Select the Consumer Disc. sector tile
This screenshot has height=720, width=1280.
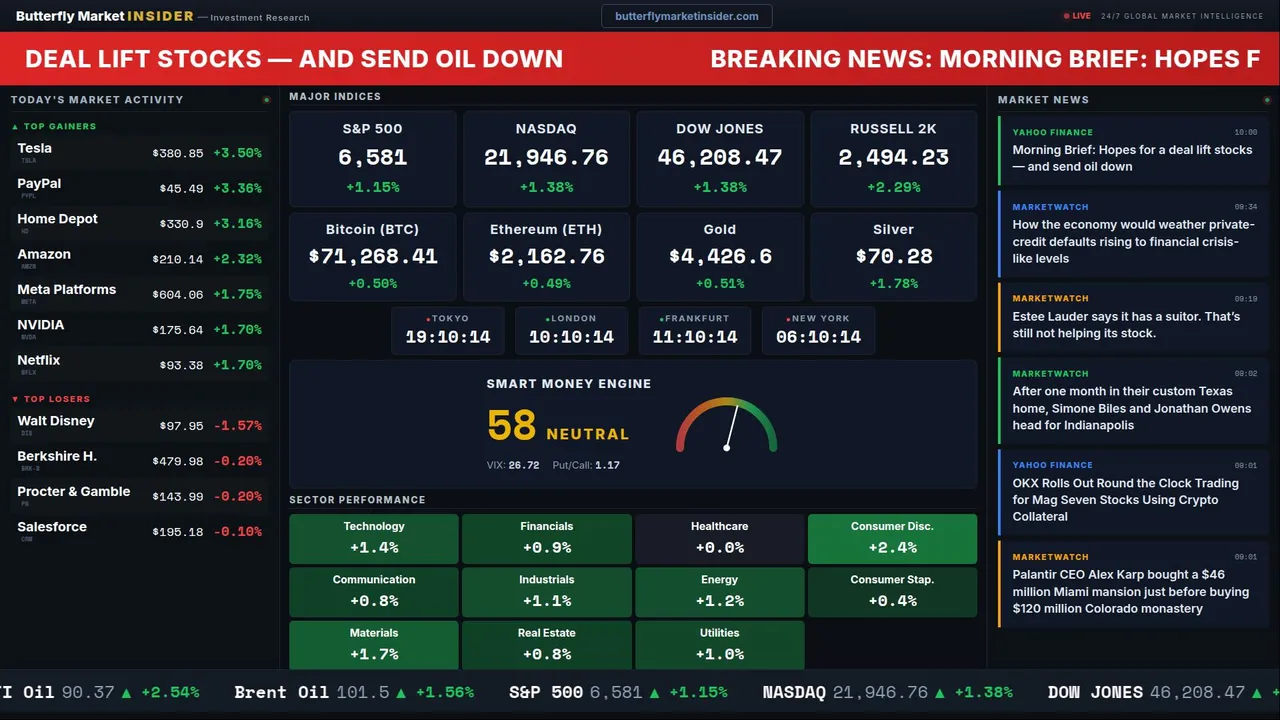tap(892, 538)
